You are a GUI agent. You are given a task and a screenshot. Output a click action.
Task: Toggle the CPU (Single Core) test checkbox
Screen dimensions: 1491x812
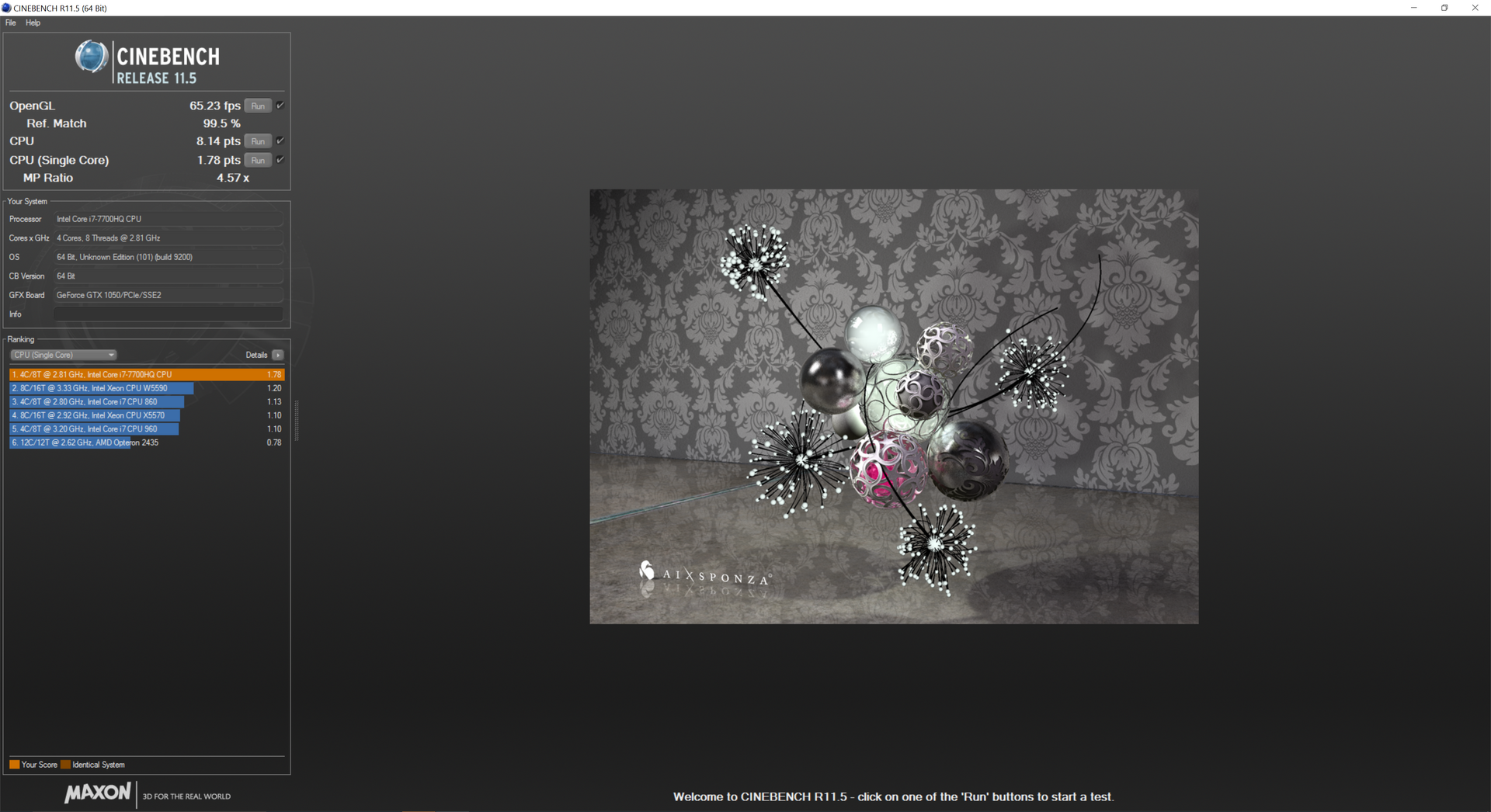[x=280, y=160]
